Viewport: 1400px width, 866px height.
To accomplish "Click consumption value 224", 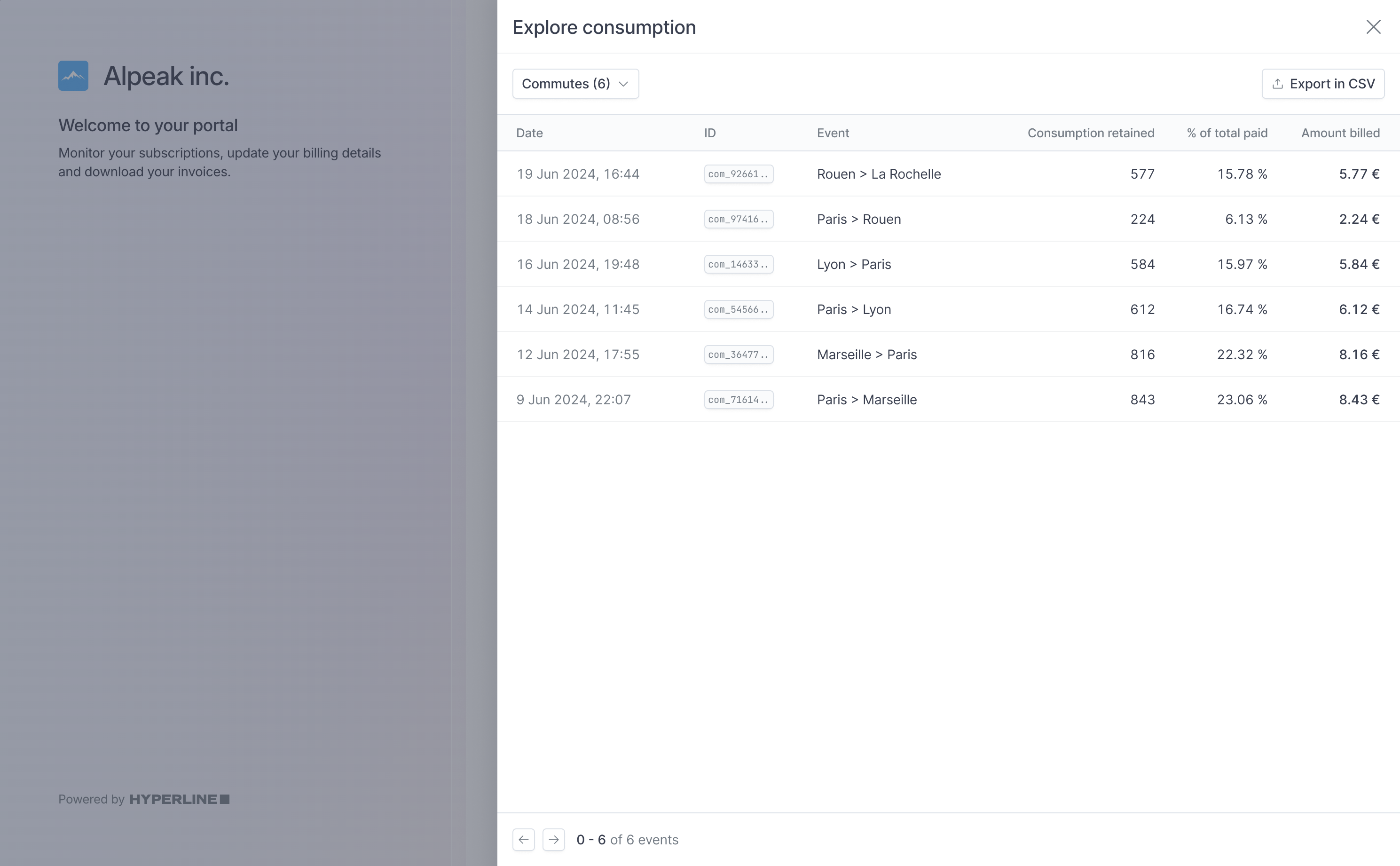I will click(x=1142, y=219).
